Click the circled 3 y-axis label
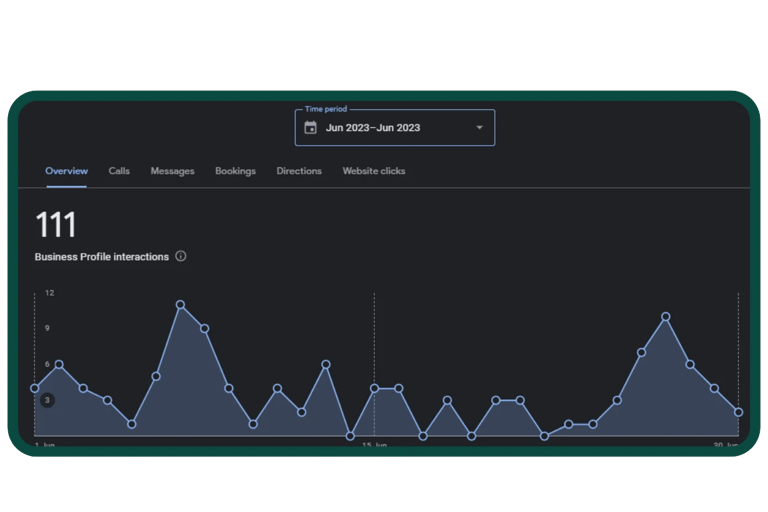 (x=47, y=400)
